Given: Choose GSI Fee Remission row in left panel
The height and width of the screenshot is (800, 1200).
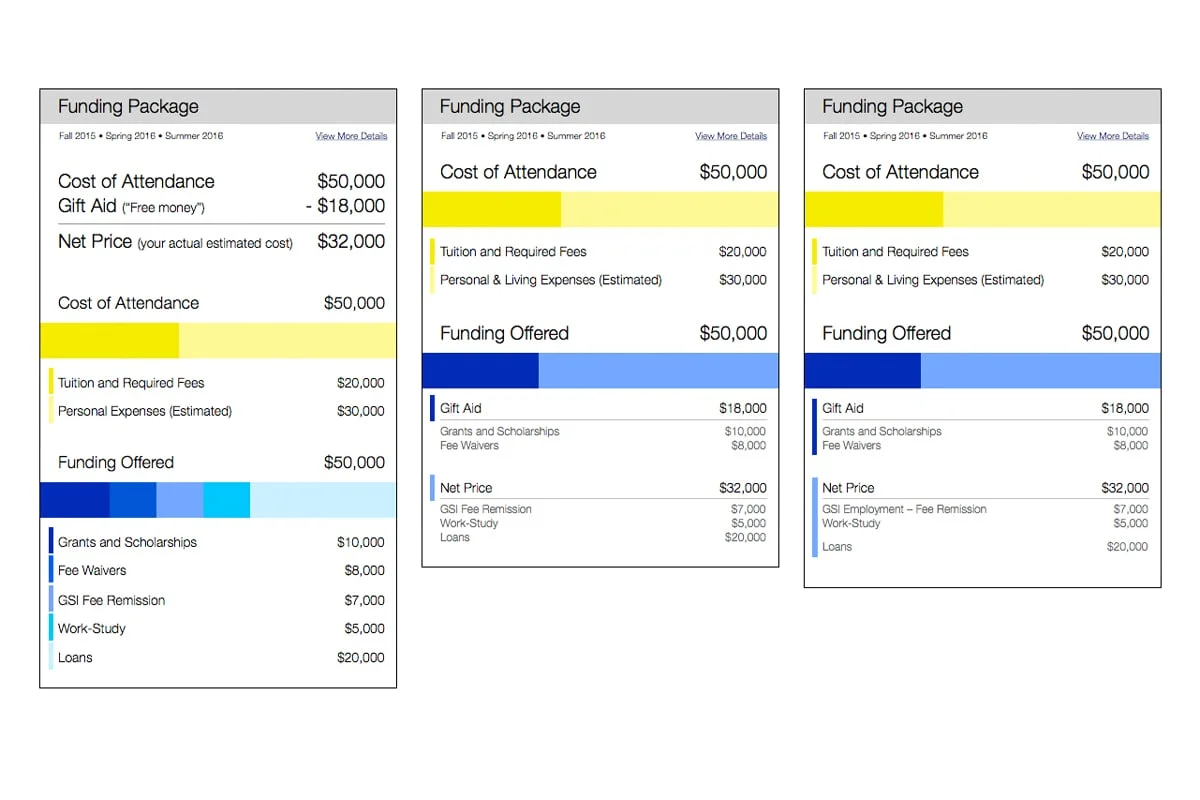Looking at the screenshot, I should 217,600.
